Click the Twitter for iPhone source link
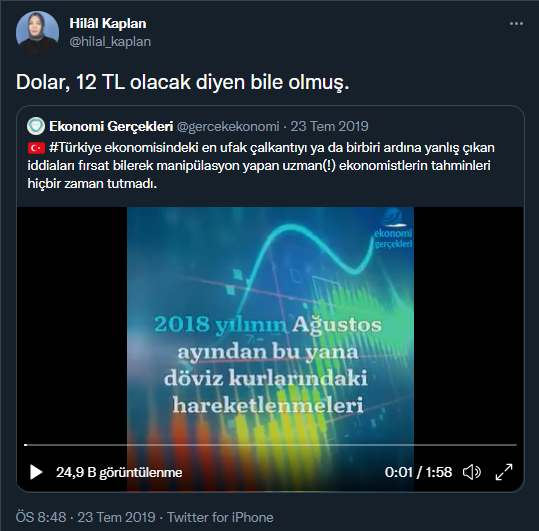 tap(220, 517)
